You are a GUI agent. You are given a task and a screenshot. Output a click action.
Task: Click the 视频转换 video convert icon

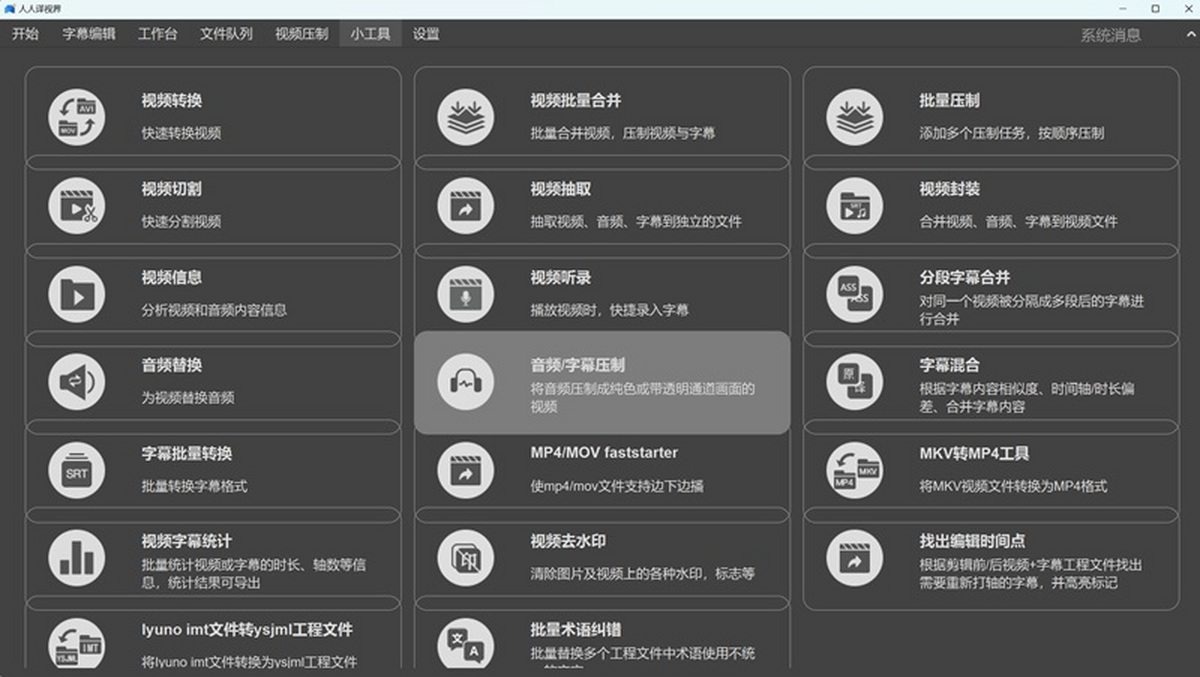point(76,117)
